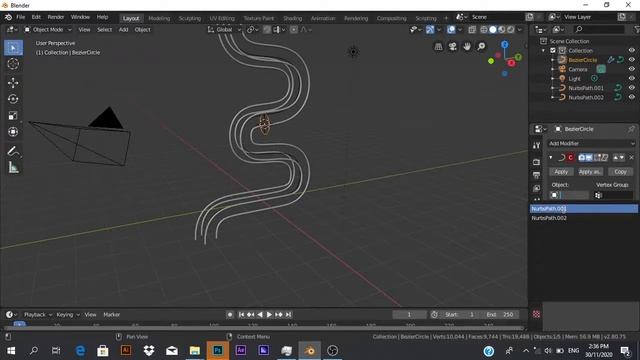Open the Global transform orientation dropdown

tap(224, 30)
